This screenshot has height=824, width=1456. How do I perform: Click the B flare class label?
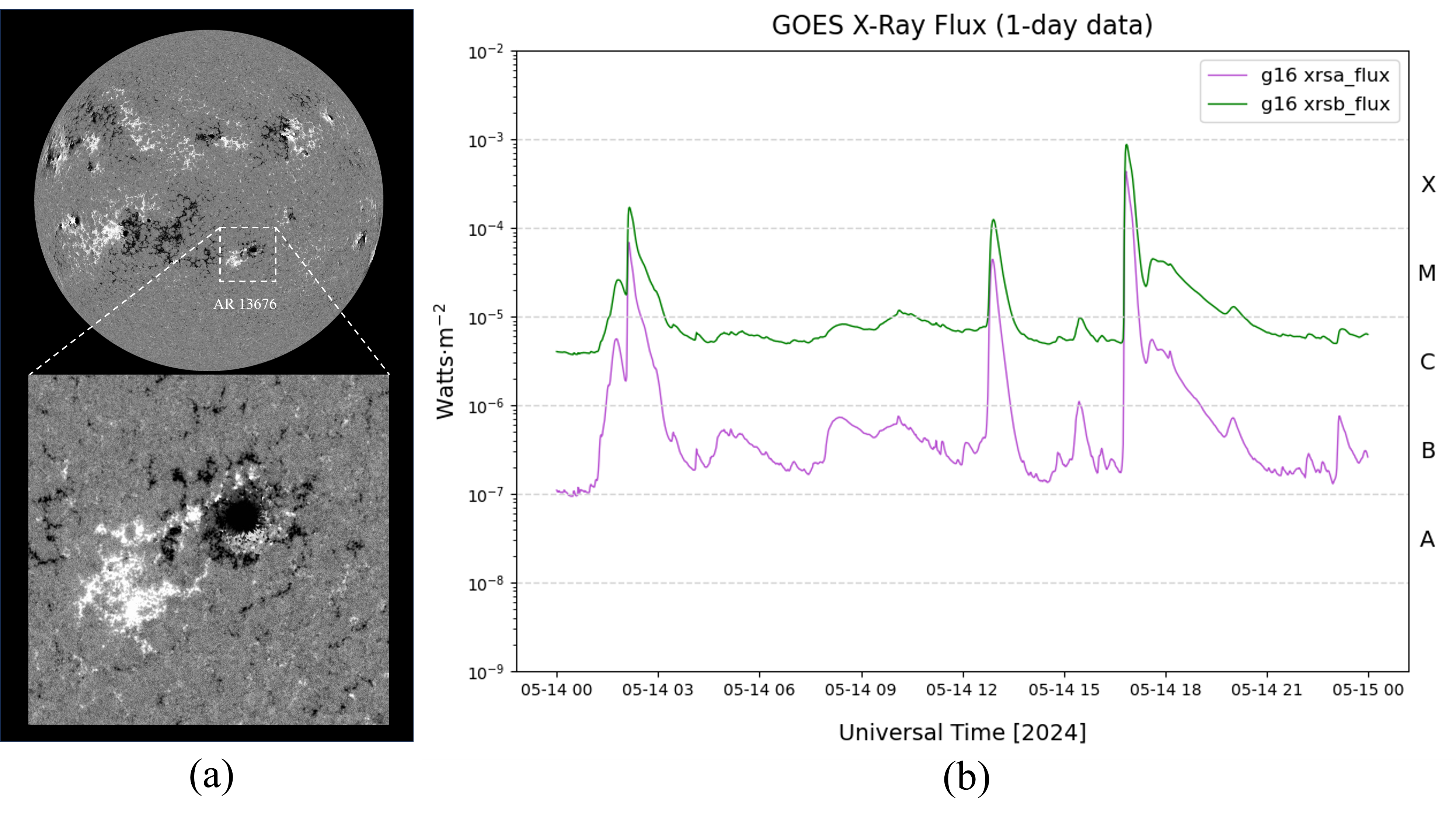[1428, 451]
